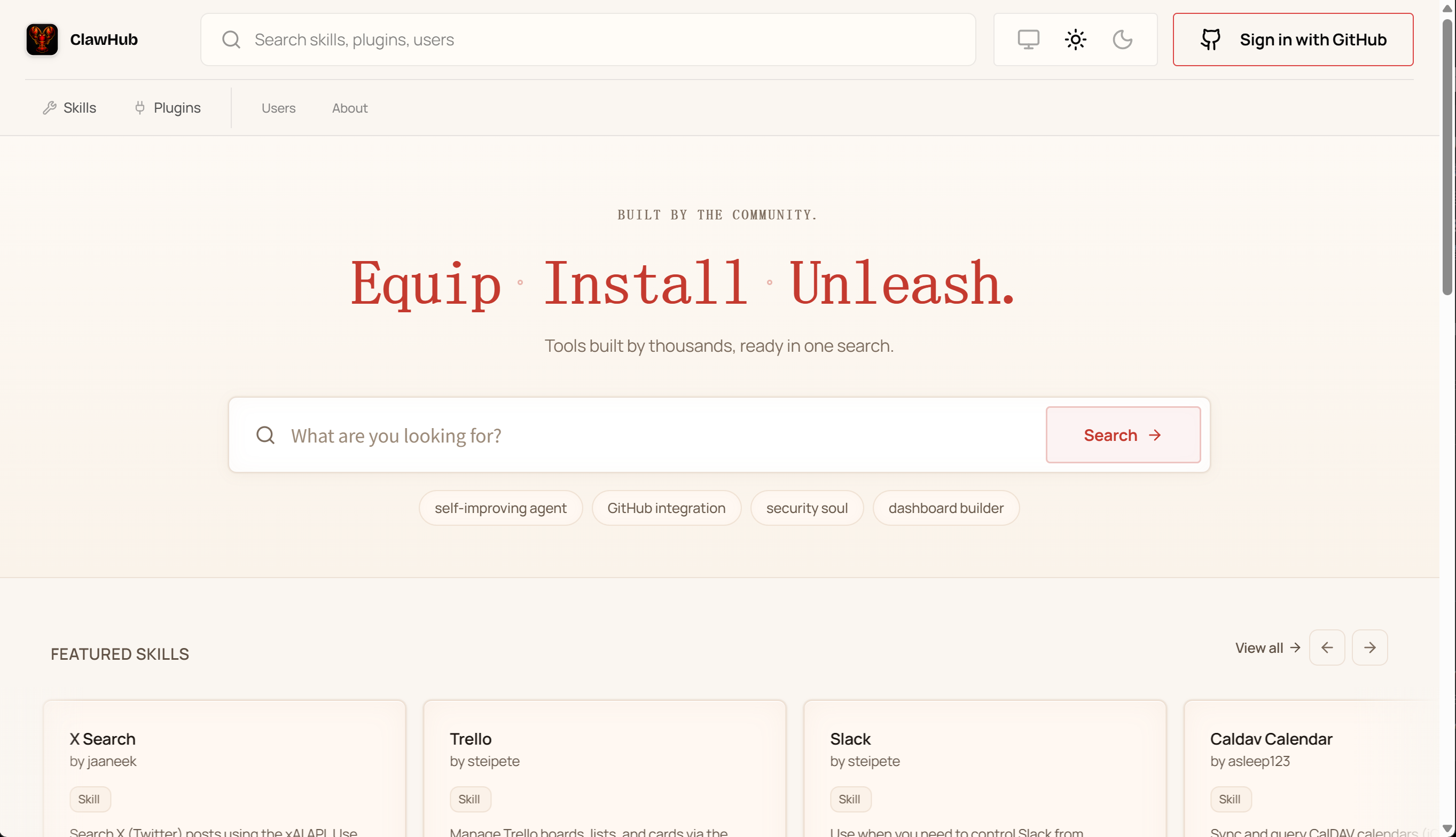The height and width of the screenshot is (837, 1456).
Task: Open View all featured skills
Action: [1267, 648]
